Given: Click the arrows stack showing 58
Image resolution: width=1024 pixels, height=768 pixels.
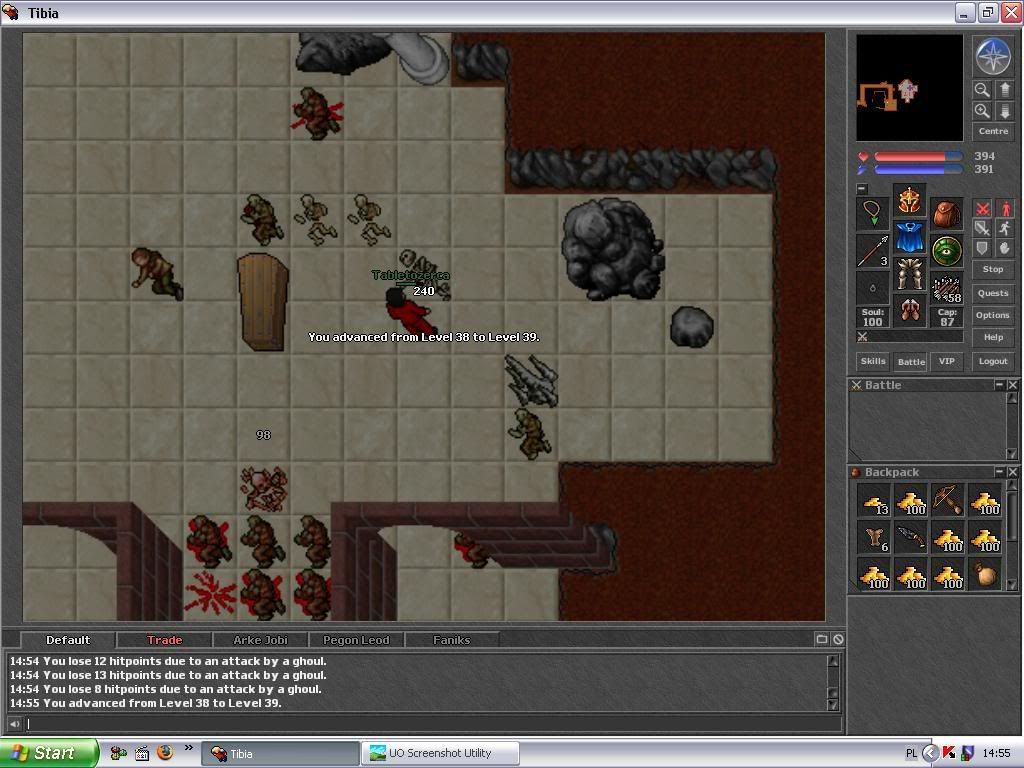Looking at the screenshot, I should pos(946,288).
